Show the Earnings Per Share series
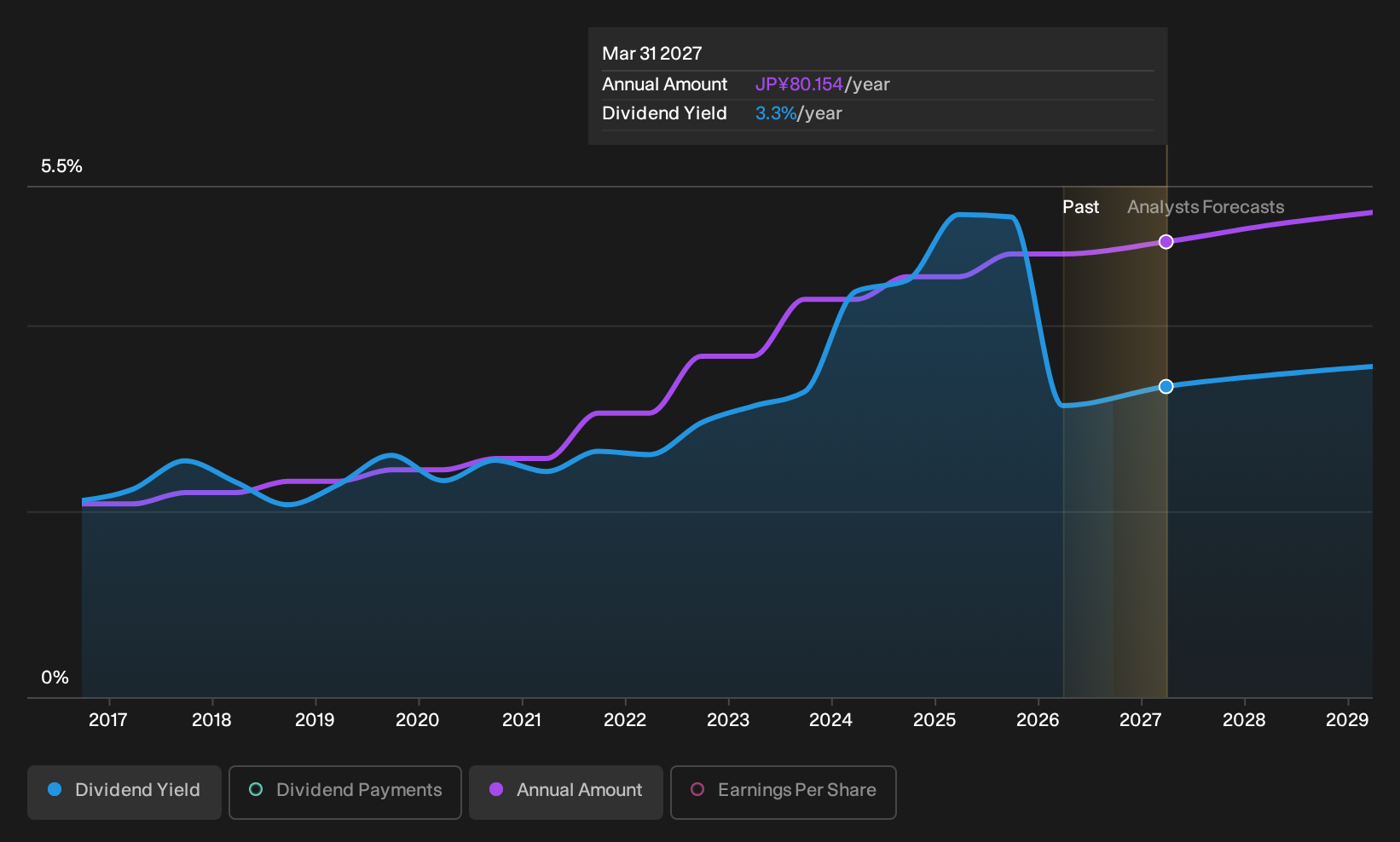Viewport: 1400px width, 842px height. pos(784,792)
